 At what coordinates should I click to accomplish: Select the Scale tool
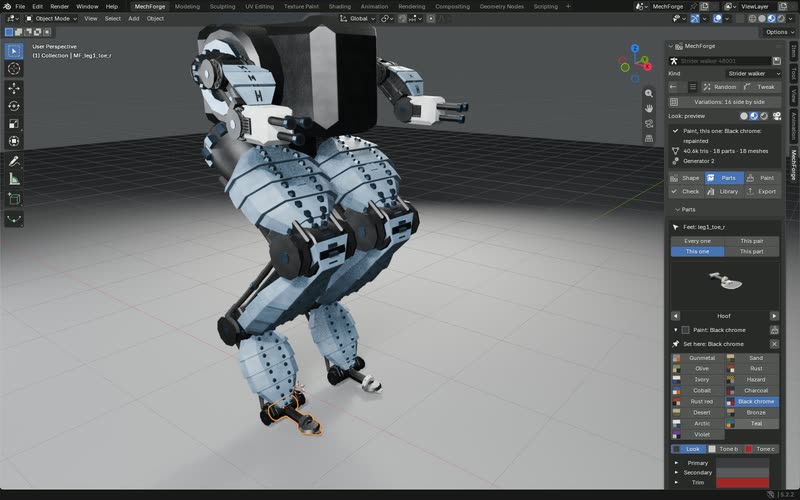[x=14, y=123]
